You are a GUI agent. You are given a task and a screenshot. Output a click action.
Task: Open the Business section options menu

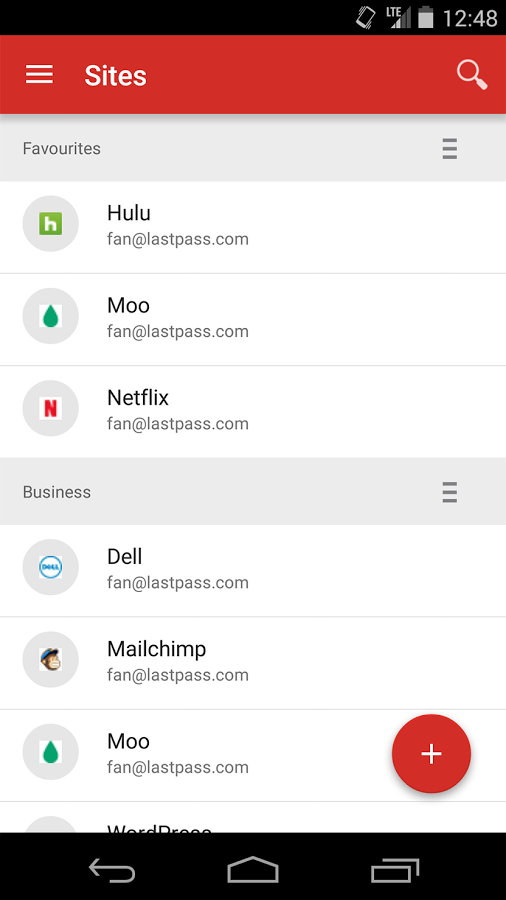coord(450,492)
